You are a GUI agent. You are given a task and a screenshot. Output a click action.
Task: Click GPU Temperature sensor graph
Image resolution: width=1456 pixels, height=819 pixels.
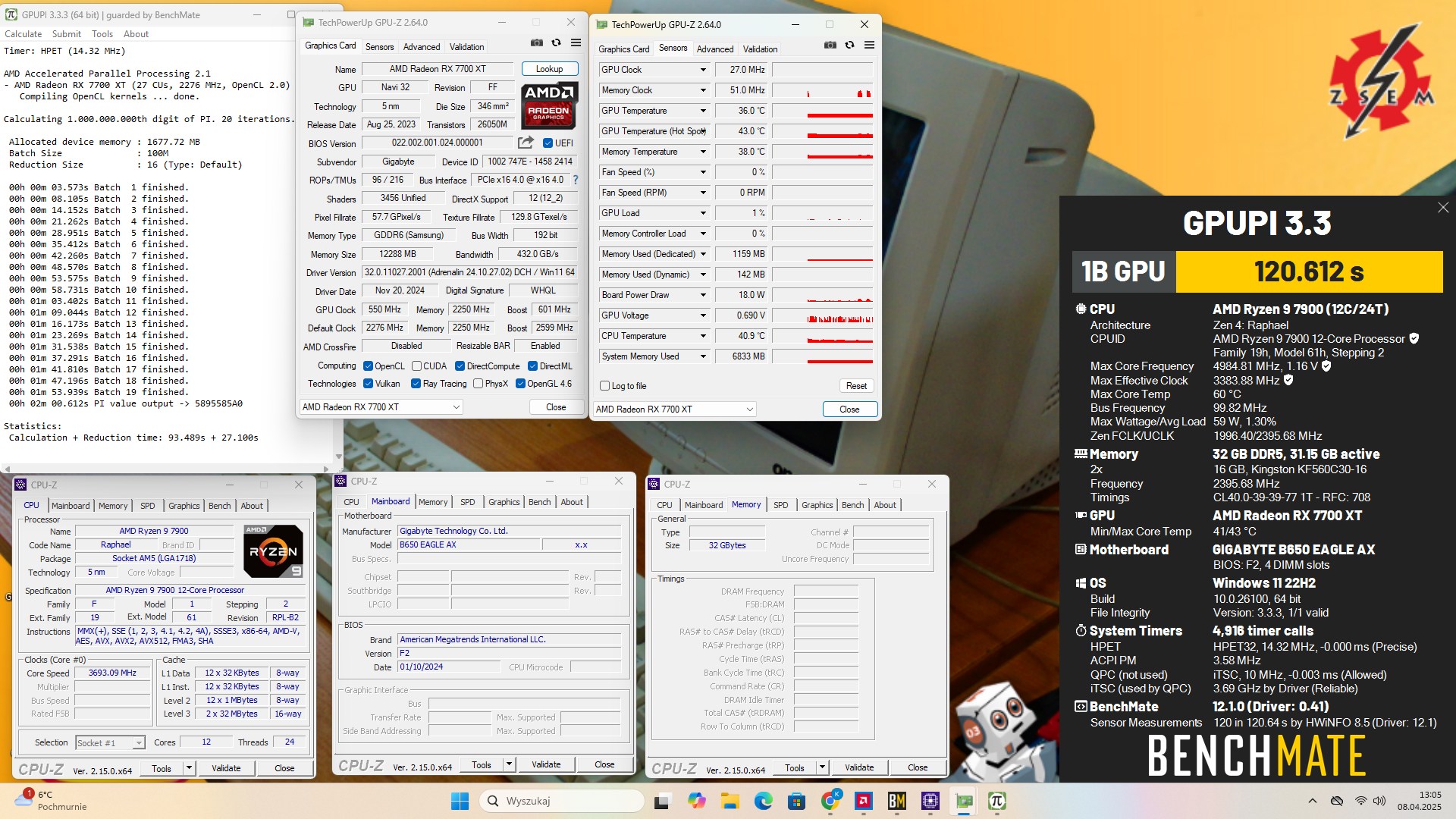coord(823,111)
